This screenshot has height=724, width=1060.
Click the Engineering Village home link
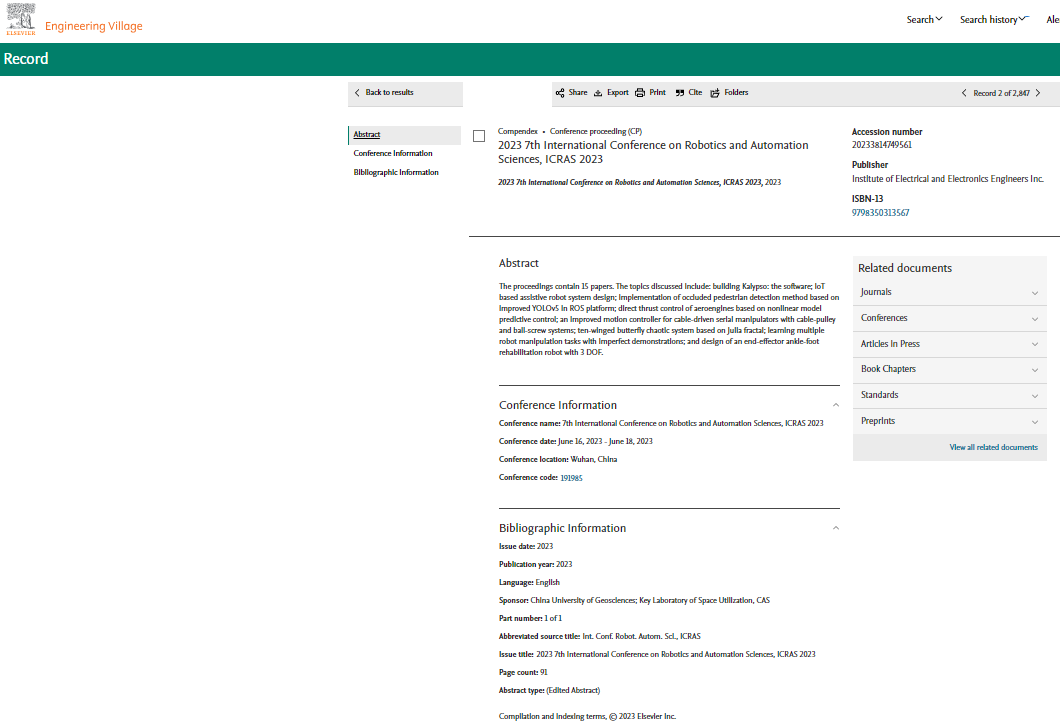coord(93,26)
